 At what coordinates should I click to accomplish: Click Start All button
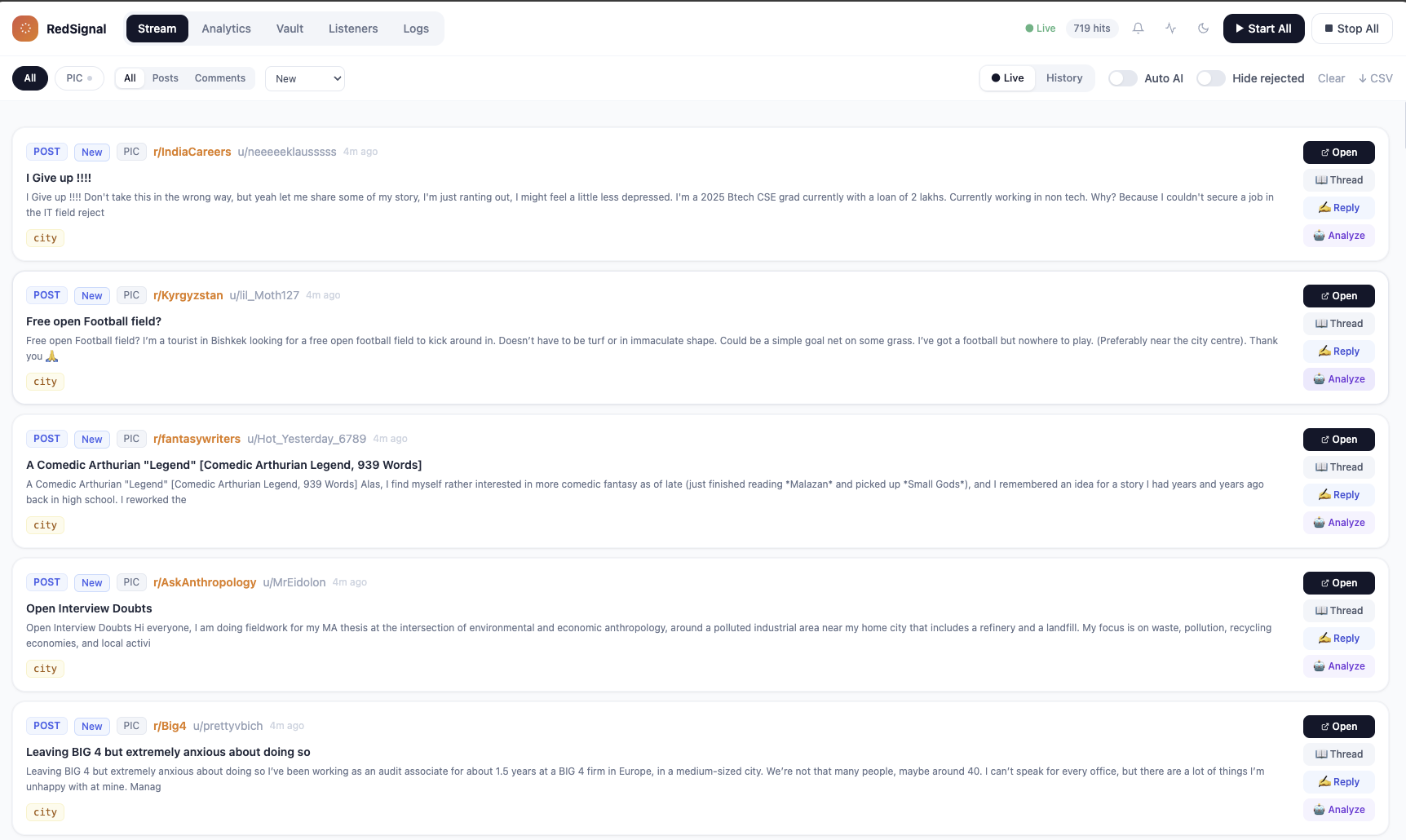tap(1263, 29)
